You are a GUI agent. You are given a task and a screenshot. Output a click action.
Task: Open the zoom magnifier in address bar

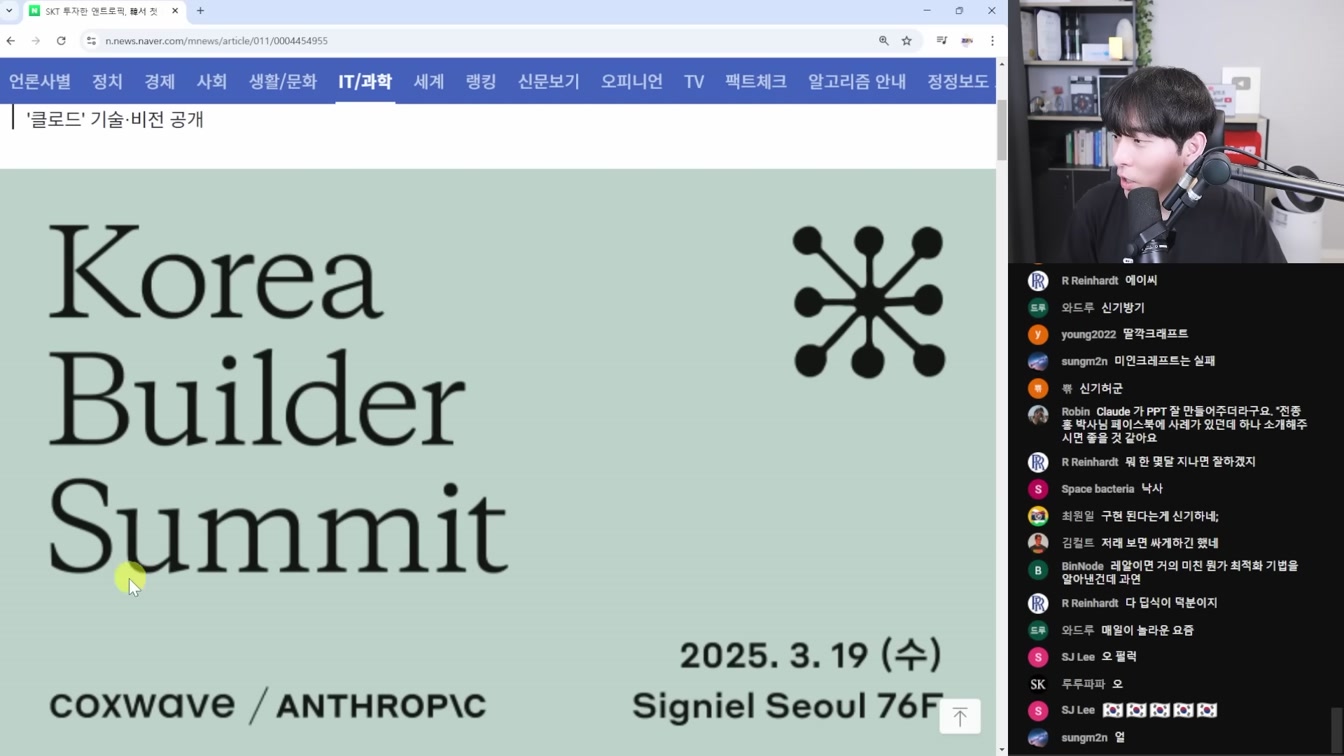(x=883, y=41)
